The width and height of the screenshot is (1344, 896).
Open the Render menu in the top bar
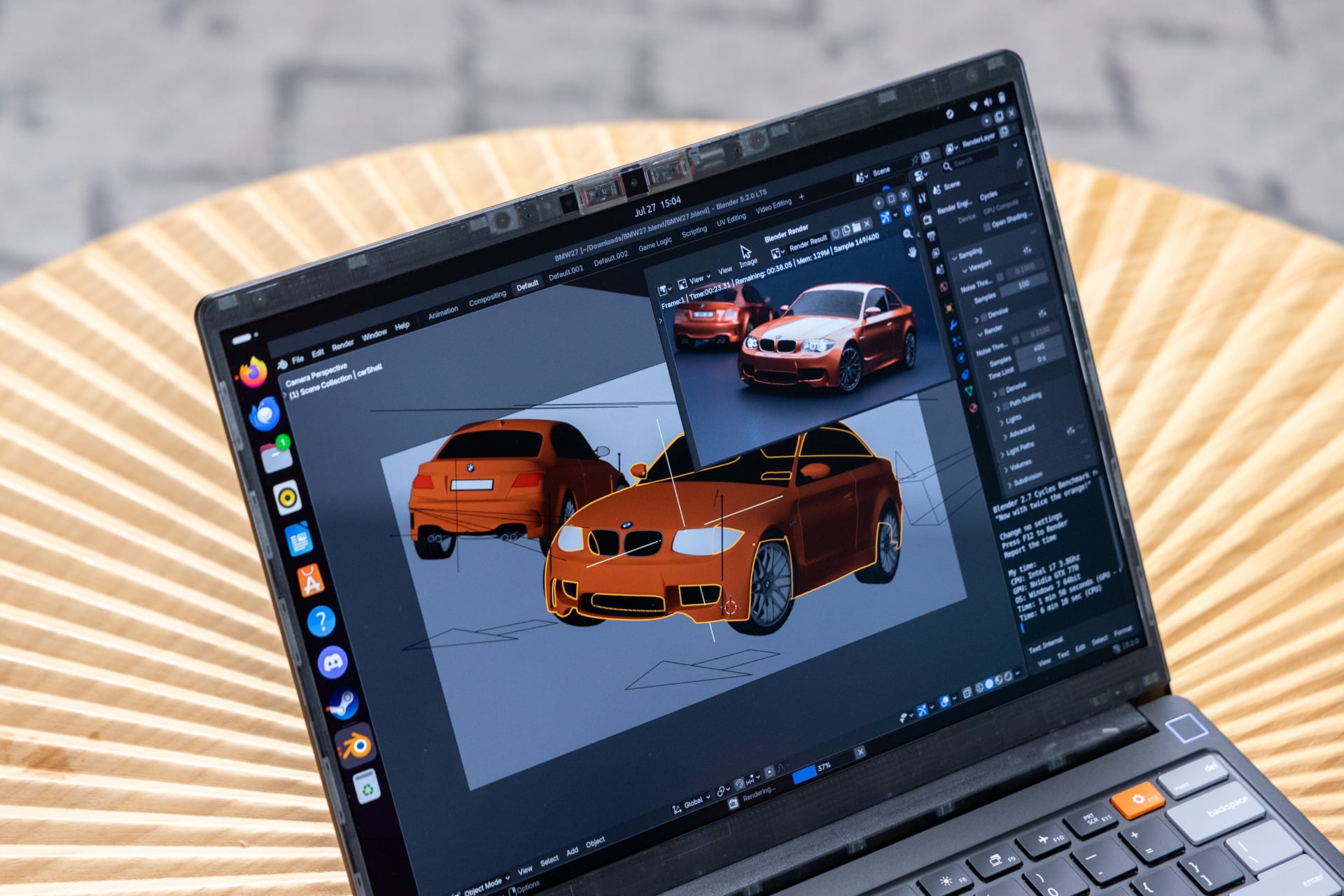(x=342, y=345)
